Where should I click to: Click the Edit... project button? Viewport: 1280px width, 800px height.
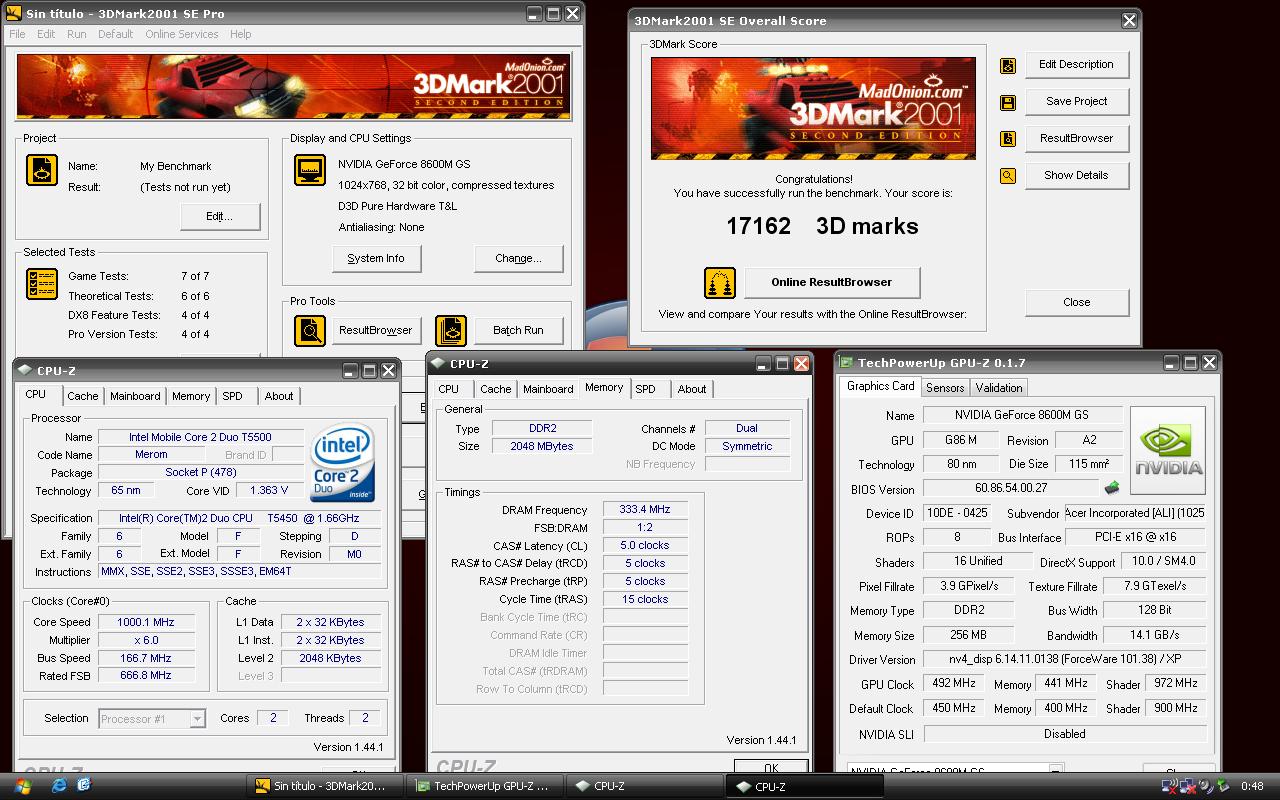pos(220,216)
